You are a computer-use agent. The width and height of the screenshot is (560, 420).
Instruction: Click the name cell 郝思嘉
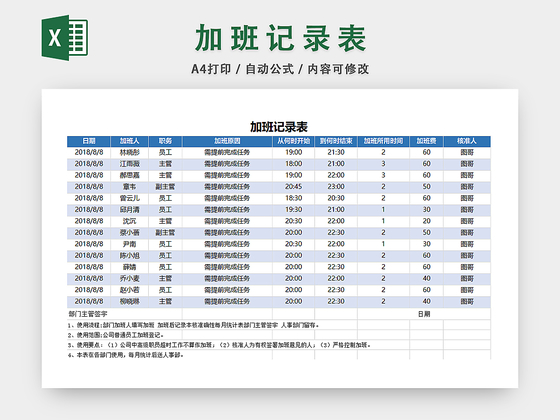coord(130,175)
